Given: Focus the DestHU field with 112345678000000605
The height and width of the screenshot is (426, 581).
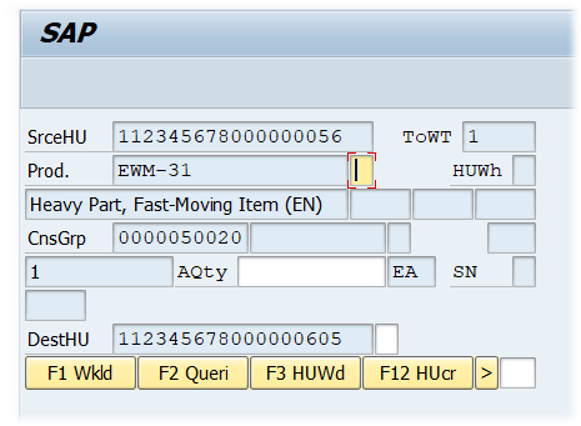Looking at the screenshot, I should coord(243,339).
